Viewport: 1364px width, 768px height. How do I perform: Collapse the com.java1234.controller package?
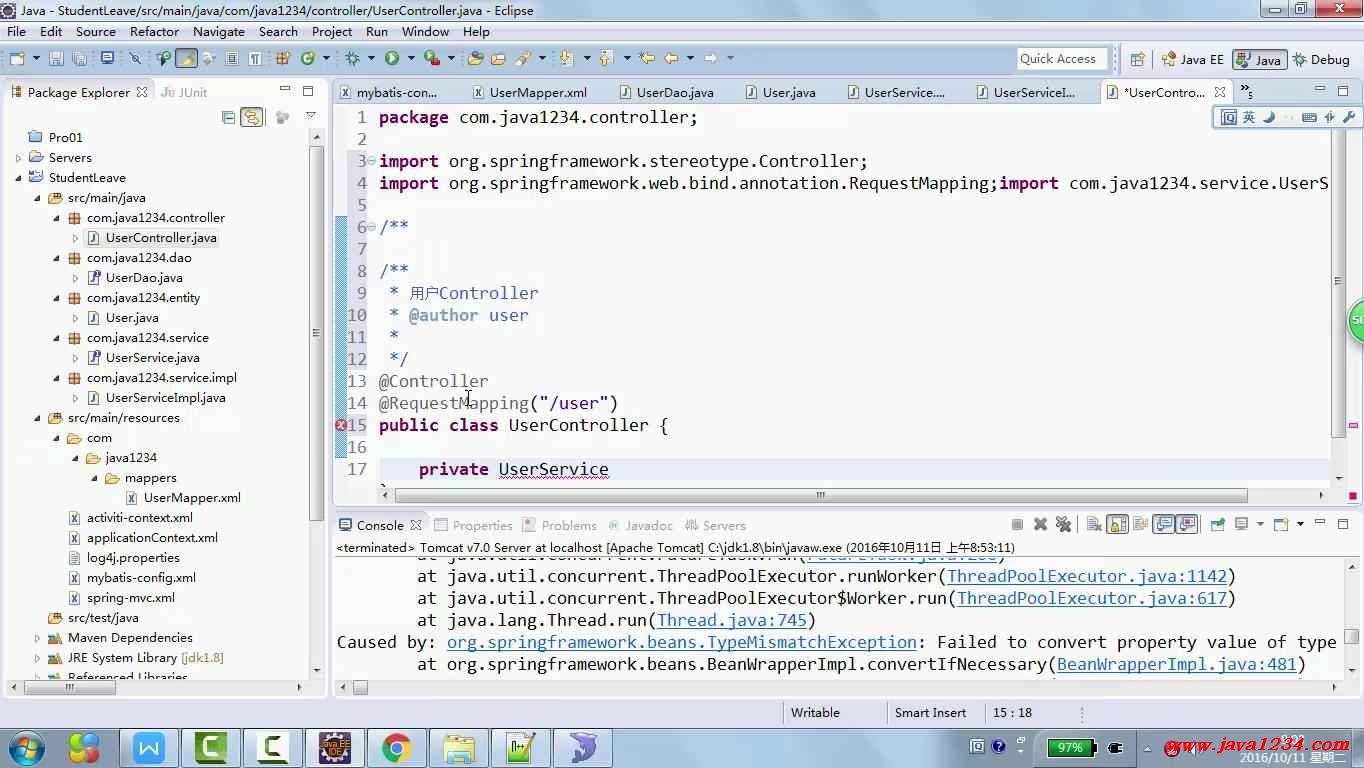click(x=56, y=218)
